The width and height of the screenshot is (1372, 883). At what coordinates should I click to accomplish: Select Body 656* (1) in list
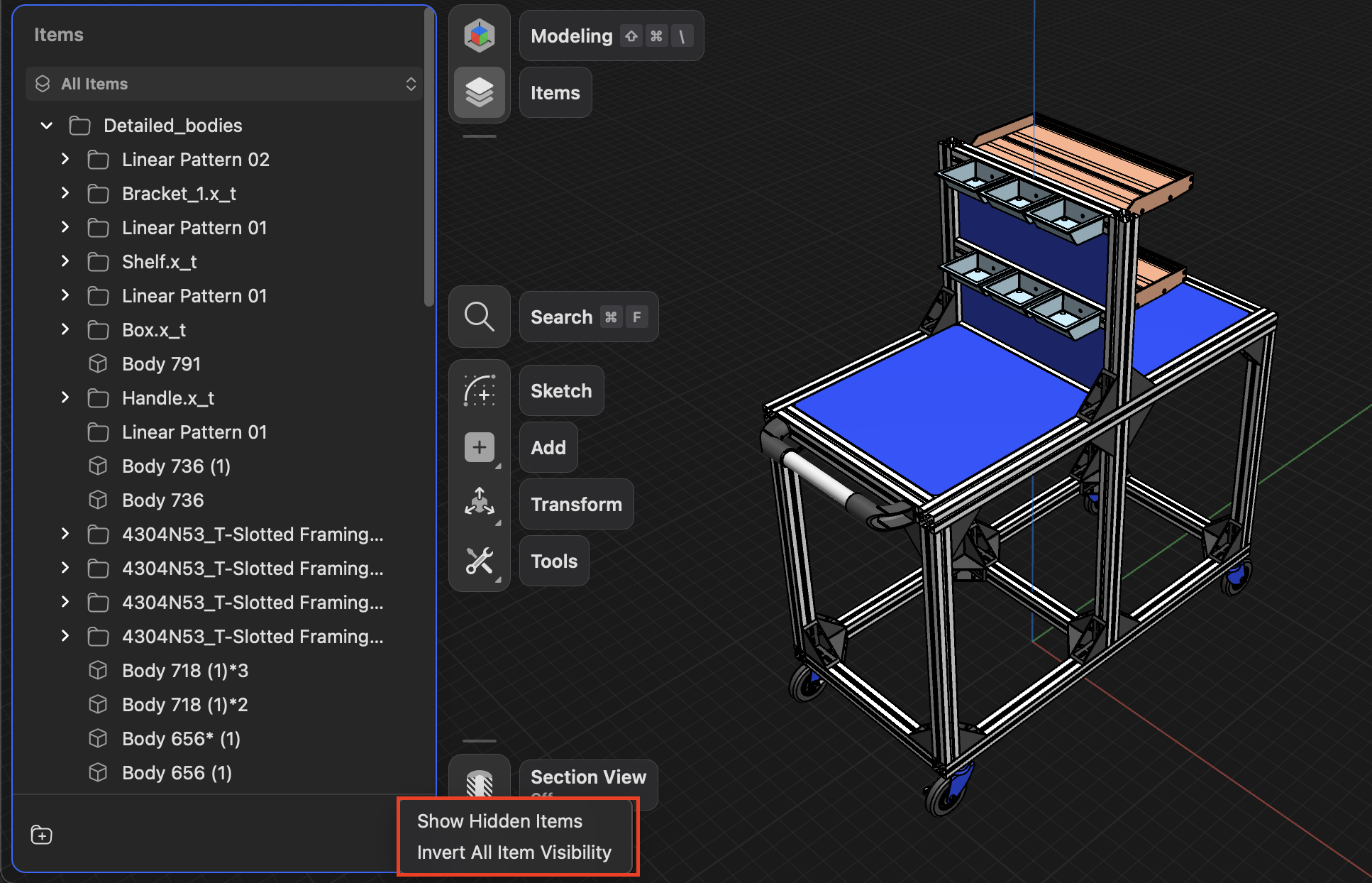(224, 739)
